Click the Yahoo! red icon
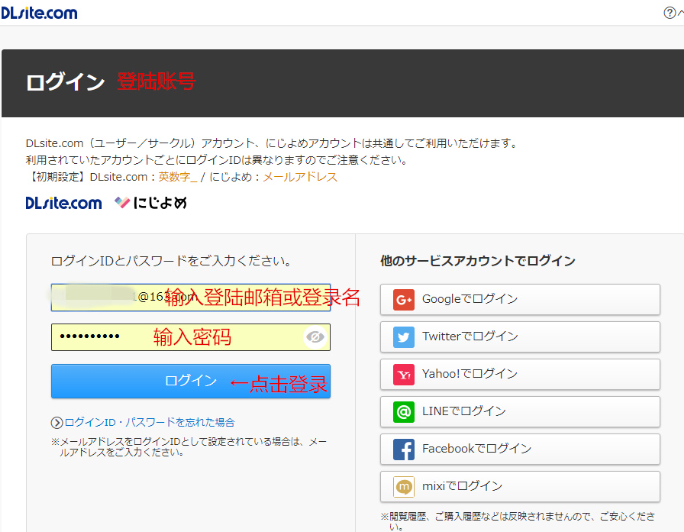 tap(404, 374)
